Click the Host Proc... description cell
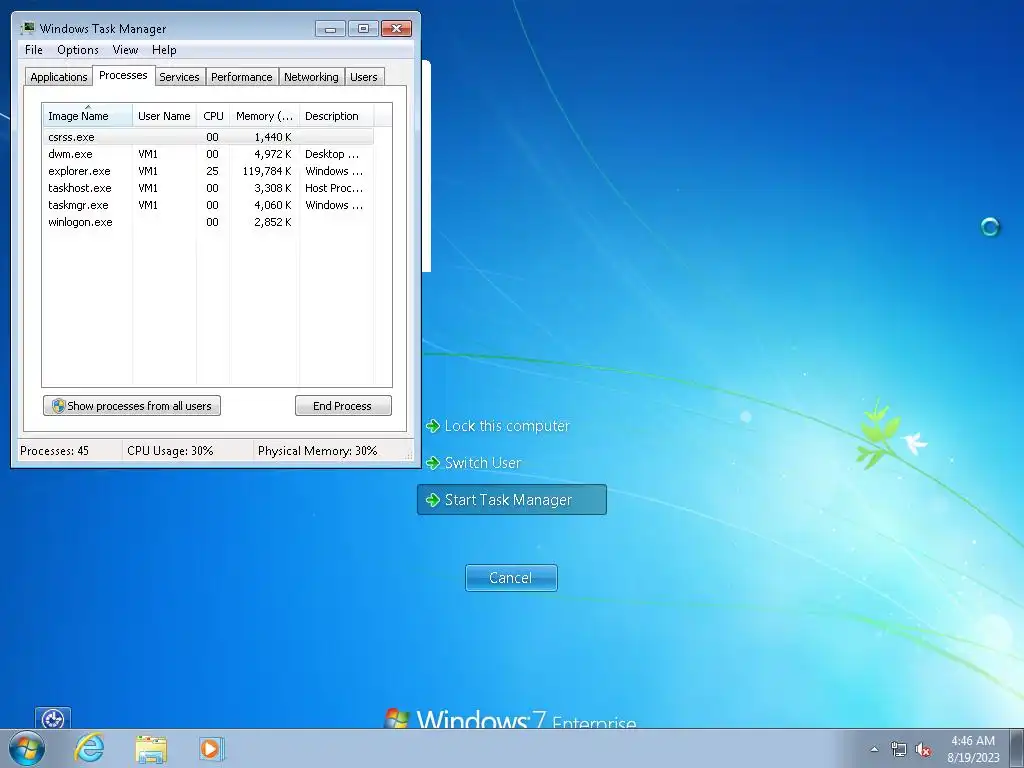 tap(334, 188)
